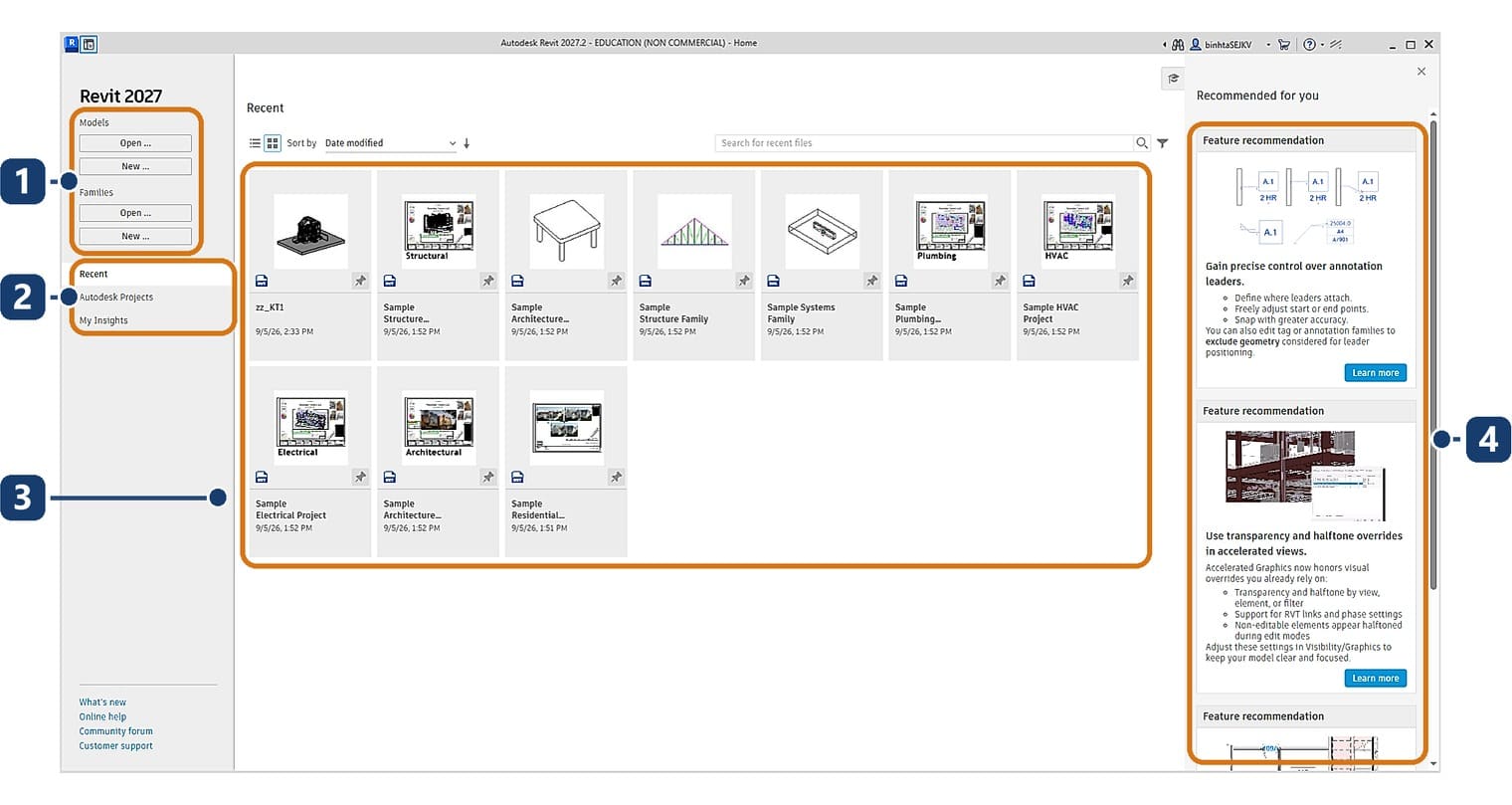Screen dimensions: 1512x805
Task: Click storage icon on Sample Residential card
Action: (517, 478)
